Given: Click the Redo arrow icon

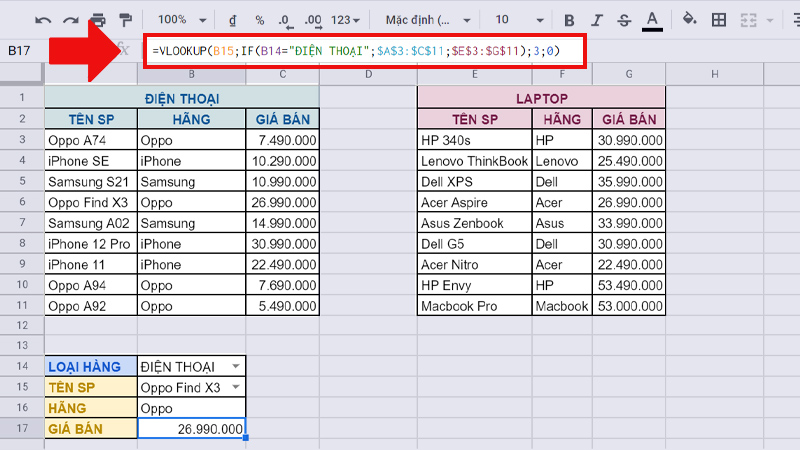Looking at the screenshot, I should [x=70, y=19].
